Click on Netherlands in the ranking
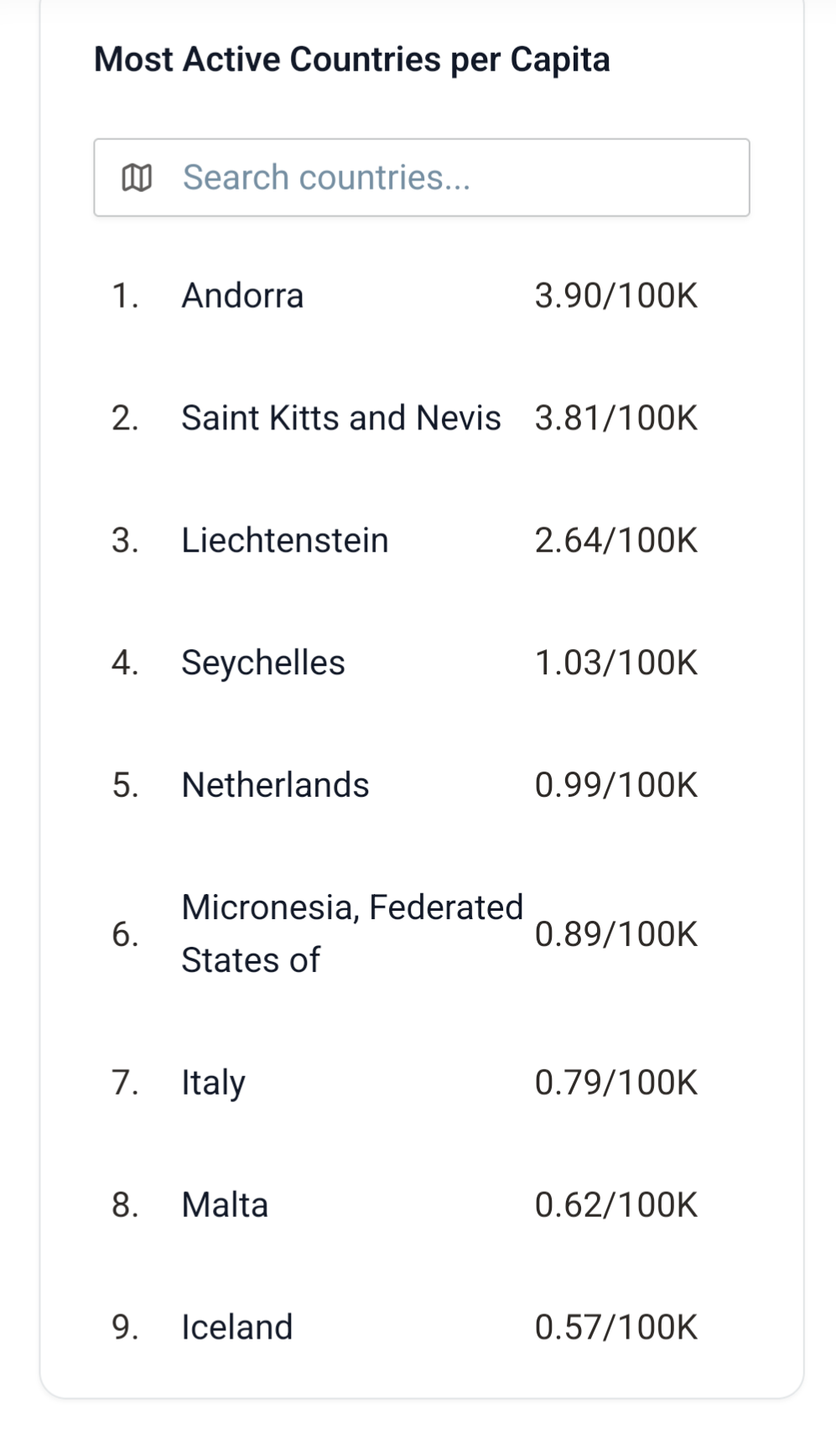The width and height of the screenshot is (836, 1456). [275, 786]
